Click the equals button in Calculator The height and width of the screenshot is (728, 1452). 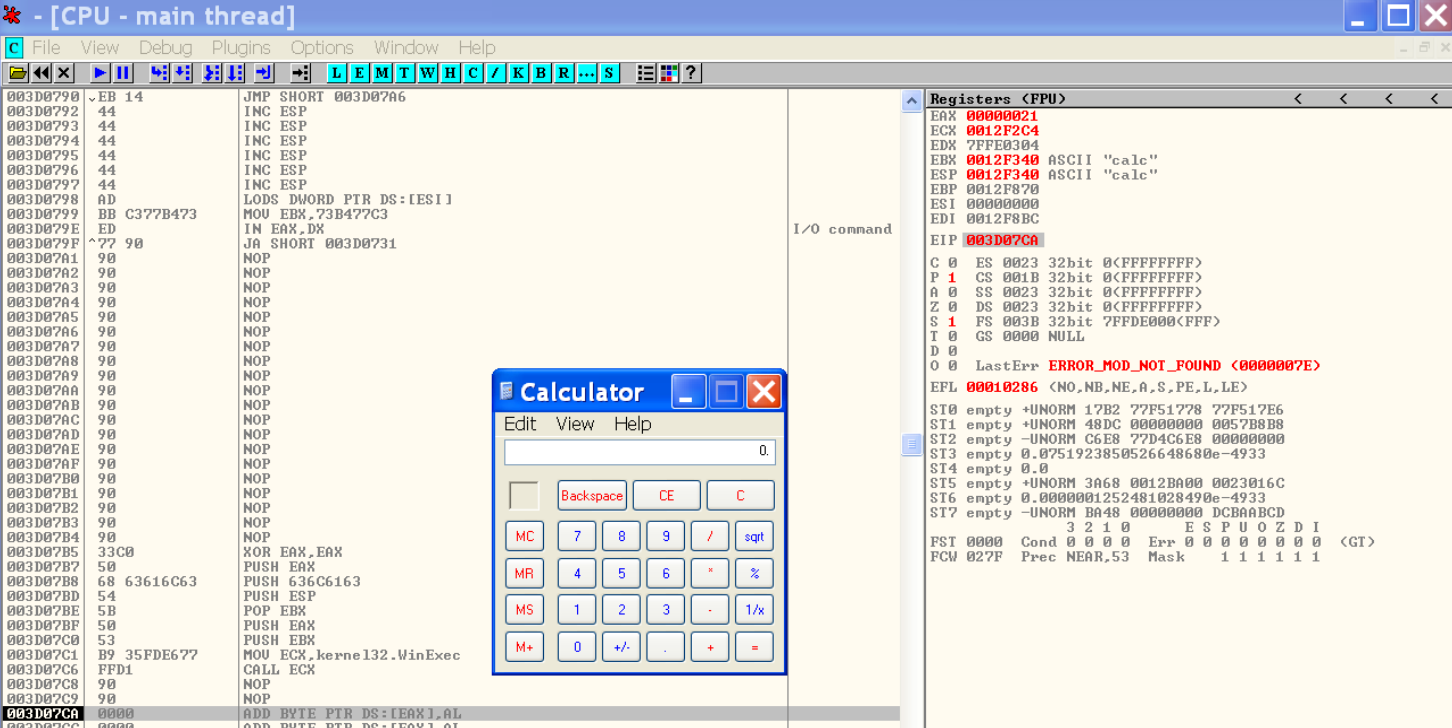click(754, 647)
